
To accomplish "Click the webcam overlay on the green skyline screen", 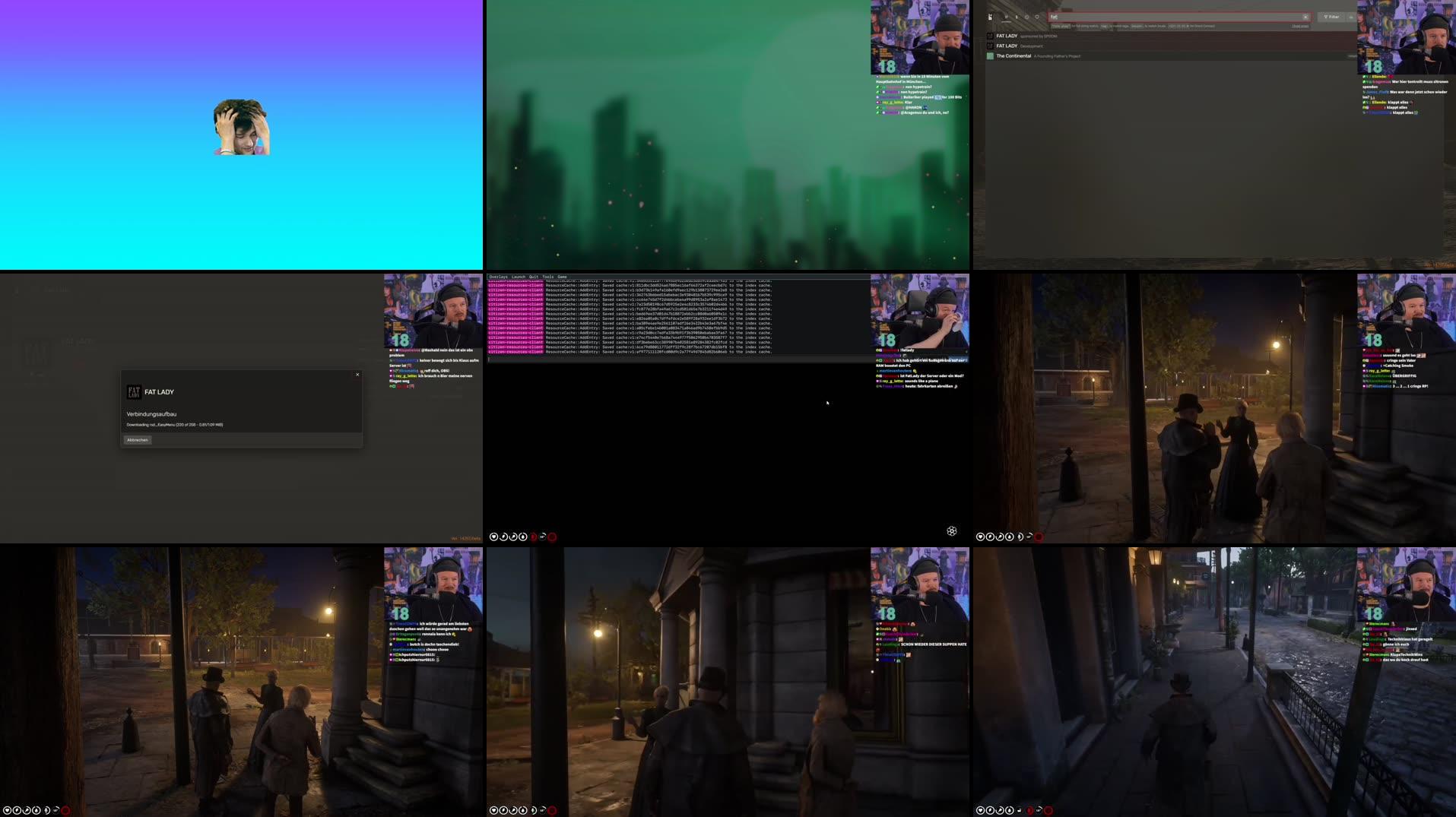I will pyautogui.click(x=920, y=37).
